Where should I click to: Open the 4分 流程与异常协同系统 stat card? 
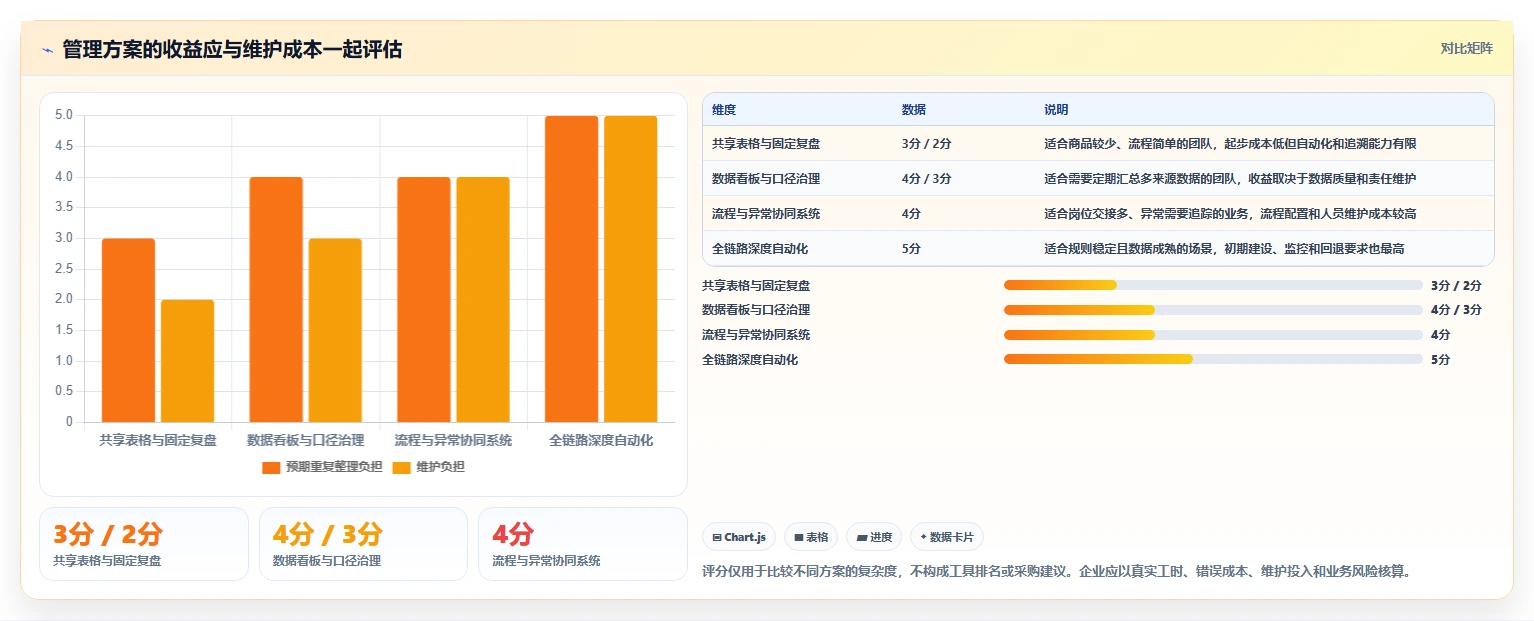pos(583,544)
